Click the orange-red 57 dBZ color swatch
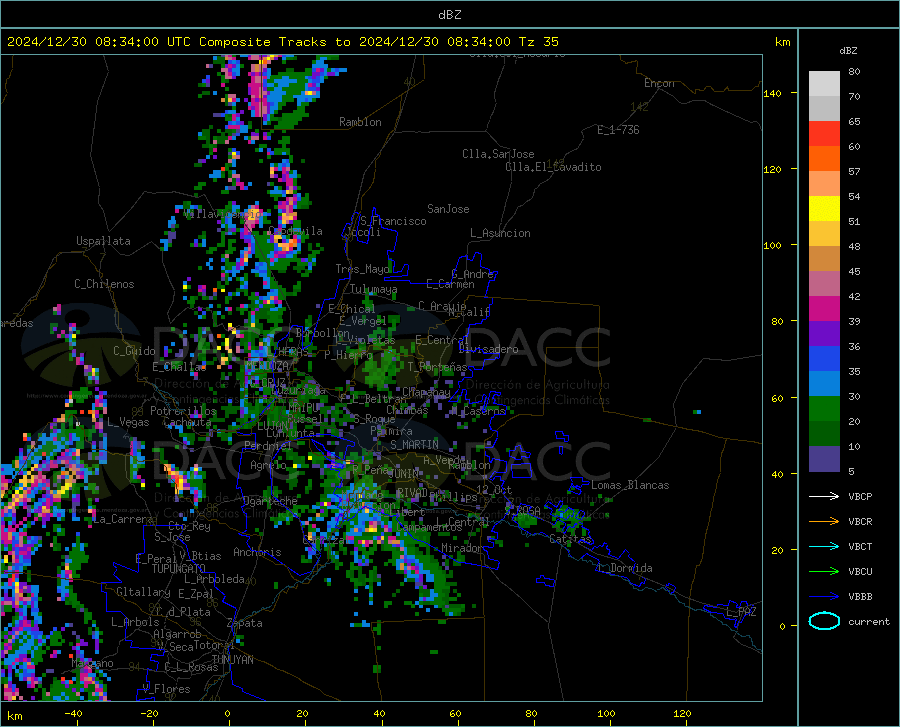The width and height of the screenshot is (900, 727). (x=824, y=159)
